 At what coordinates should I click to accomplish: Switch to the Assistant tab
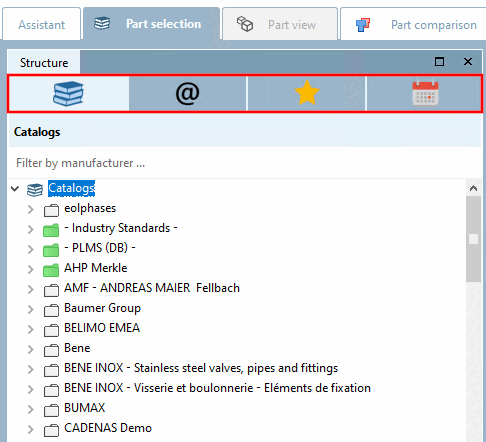[42, 25]
